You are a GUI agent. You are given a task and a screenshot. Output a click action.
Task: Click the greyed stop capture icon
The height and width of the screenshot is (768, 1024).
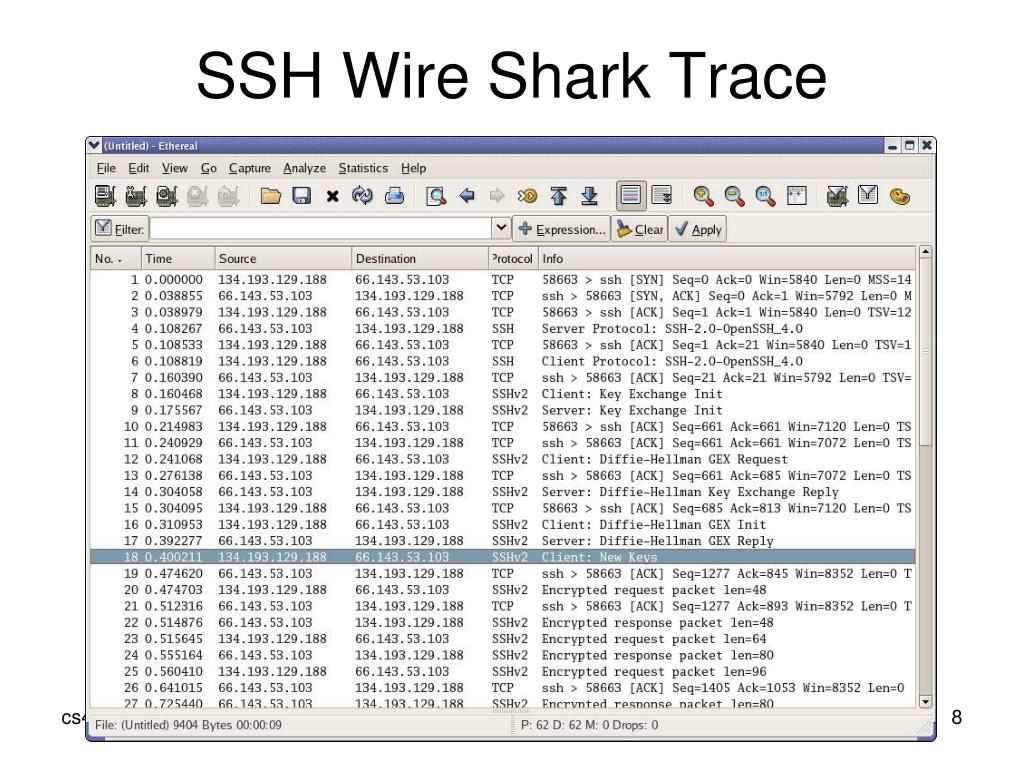click(x=197, y=196)
